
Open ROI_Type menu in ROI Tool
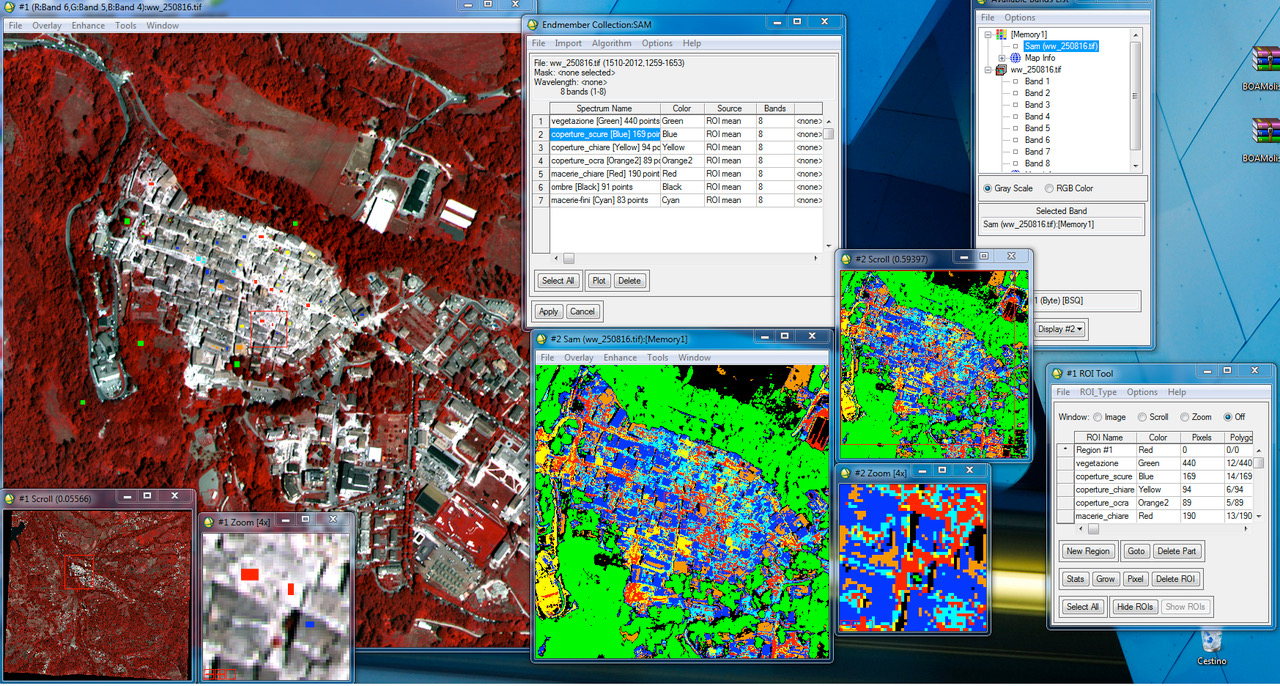(1098, 392)
